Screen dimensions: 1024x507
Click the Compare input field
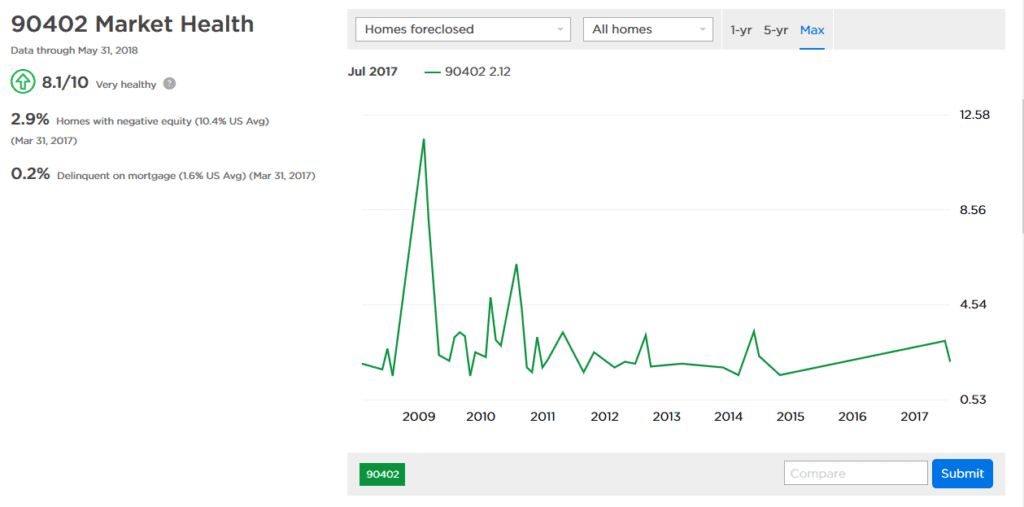856,473
